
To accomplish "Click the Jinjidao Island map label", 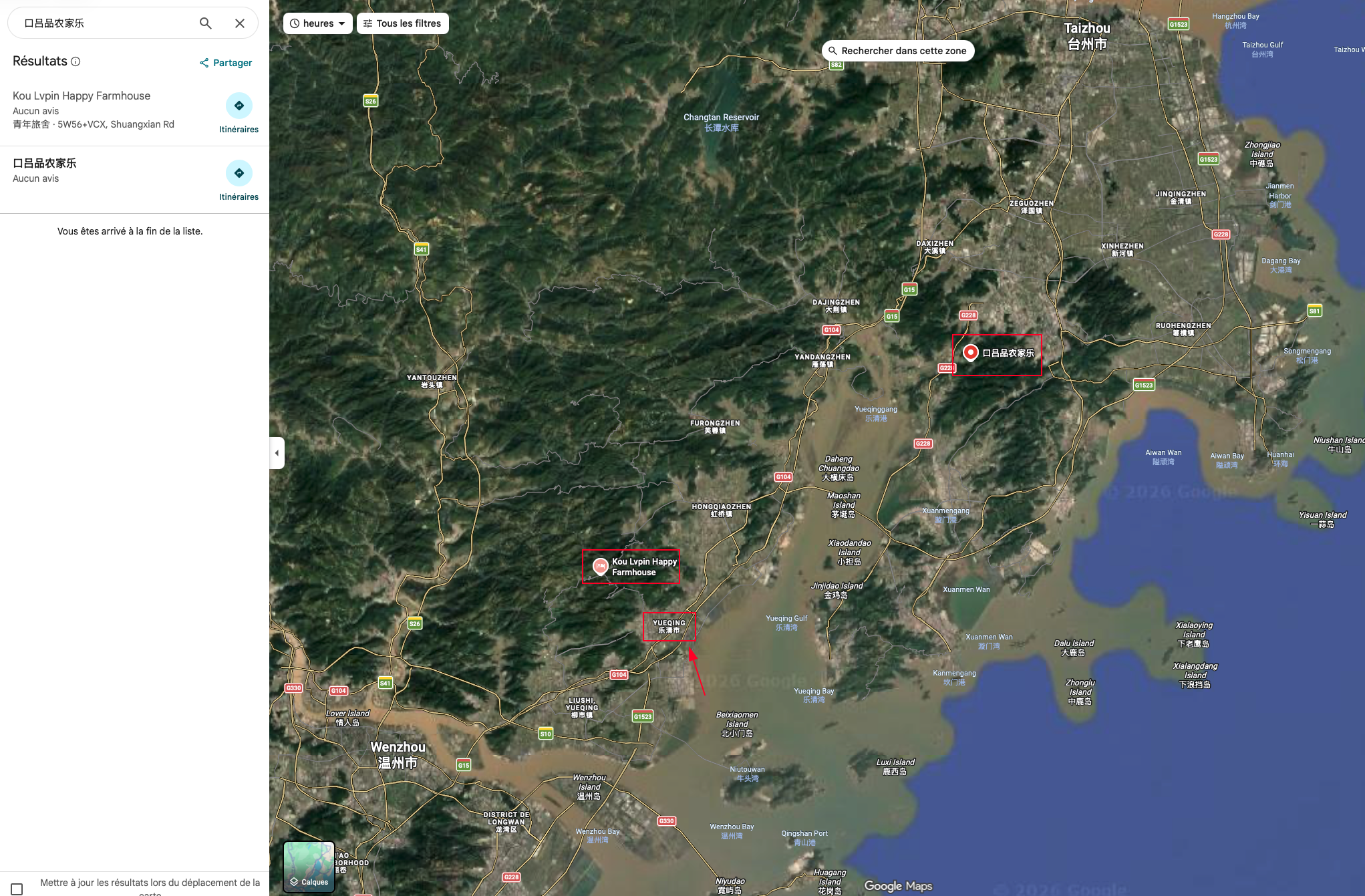I will point(837,591).
